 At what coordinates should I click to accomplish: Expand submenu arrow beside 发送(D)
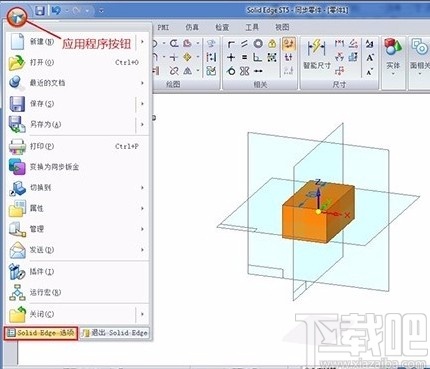click(x=142, y=250)
